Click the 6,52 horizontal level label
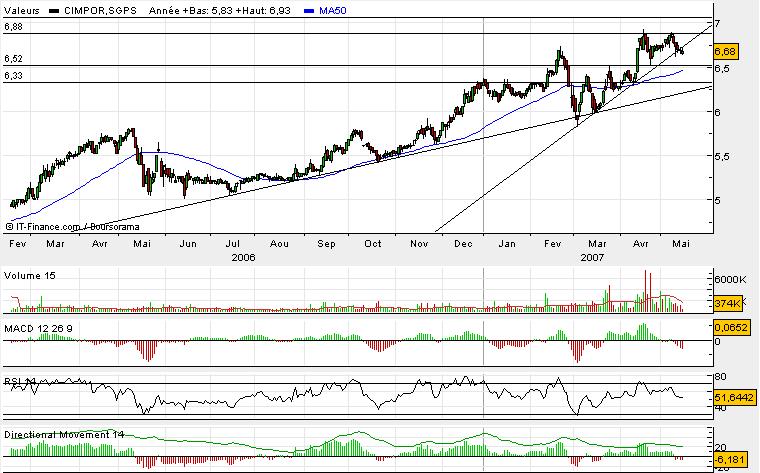The height and width of the screenshot is (473, 760). tap(14, 59)
